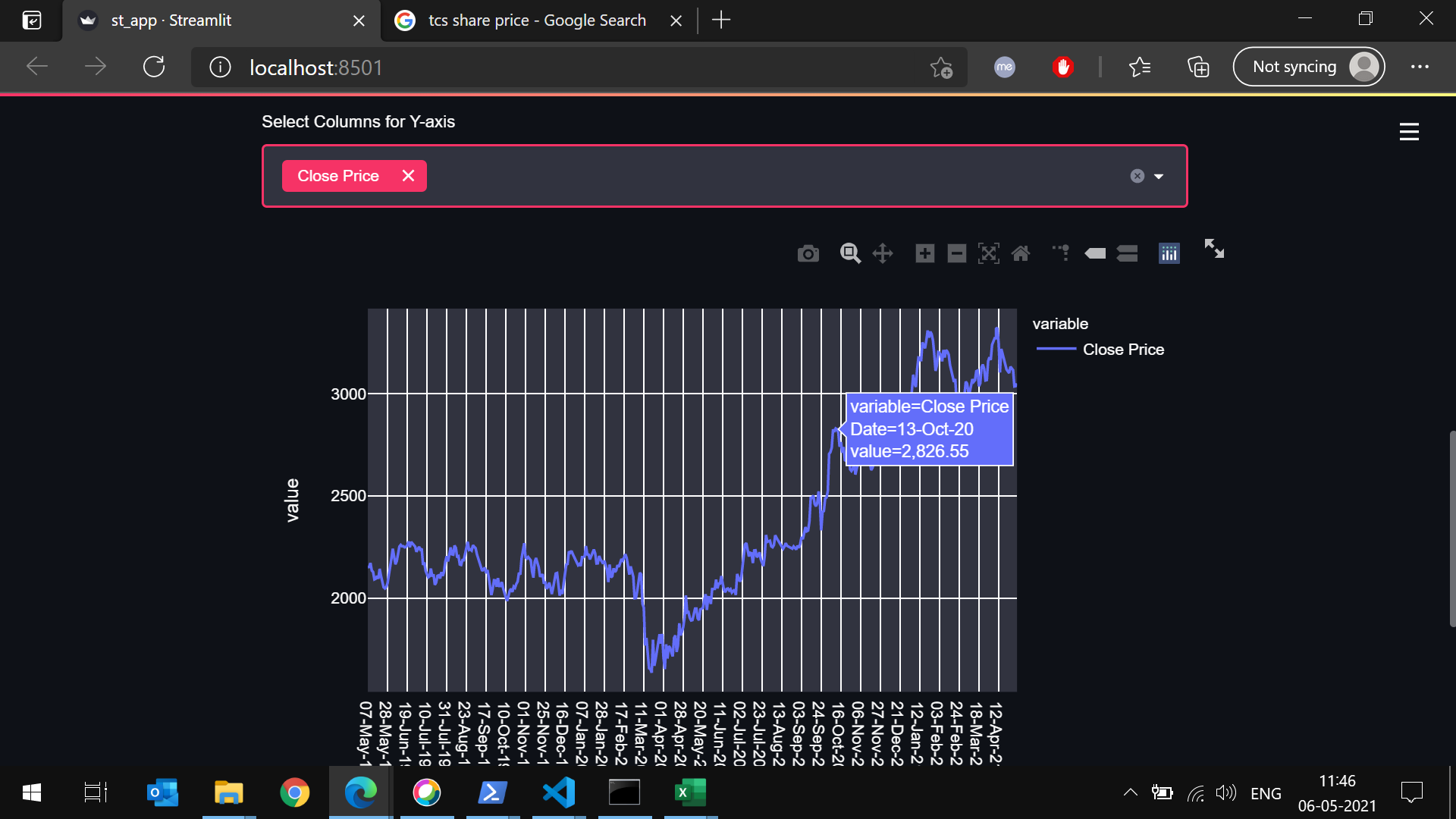Click inside the Y-axis multiselect field
Screen dimensions: 1456x819
pyautogui.click(x=724, y=176)
